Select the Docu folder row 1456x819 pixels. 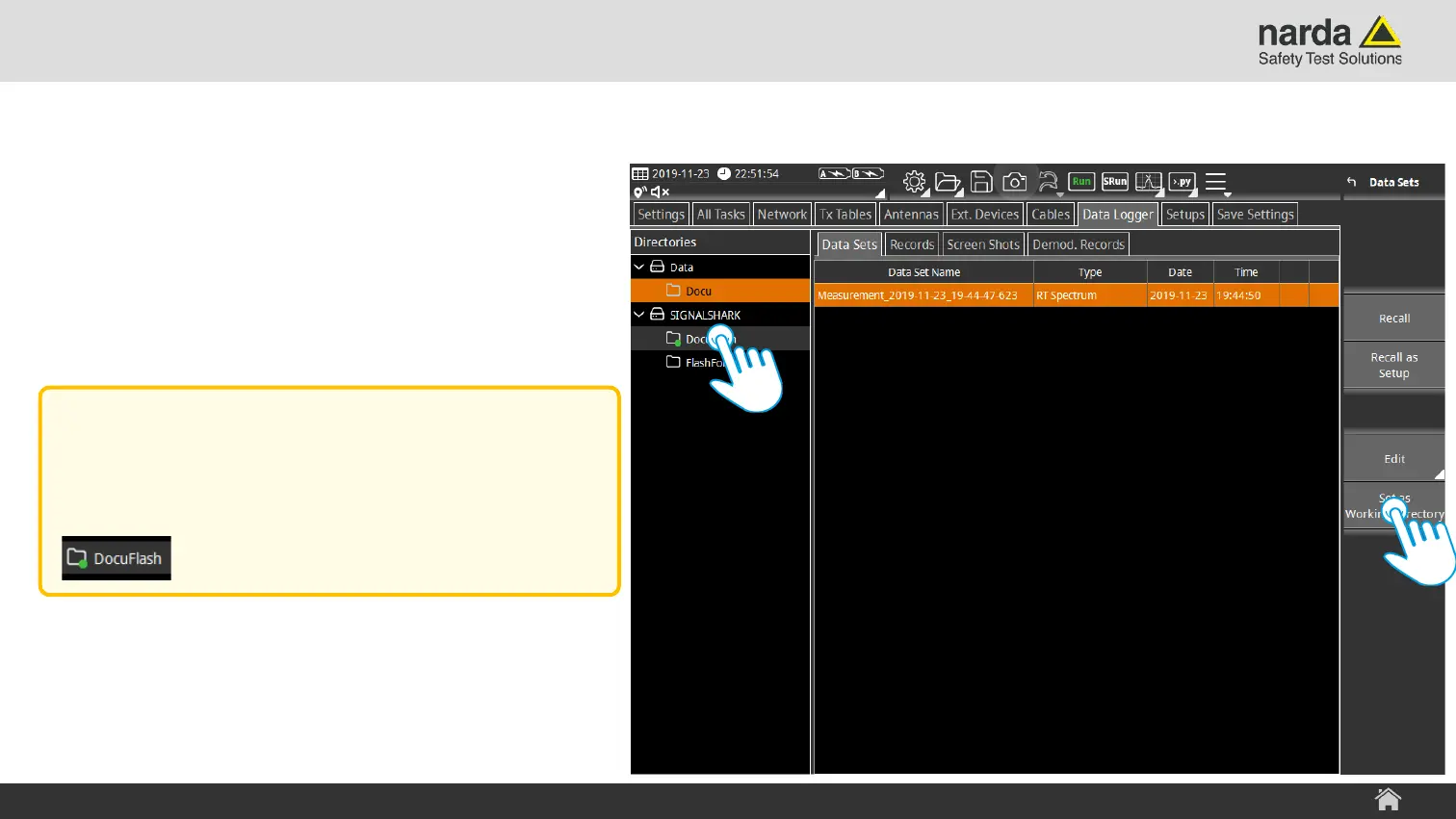point(720,291)
